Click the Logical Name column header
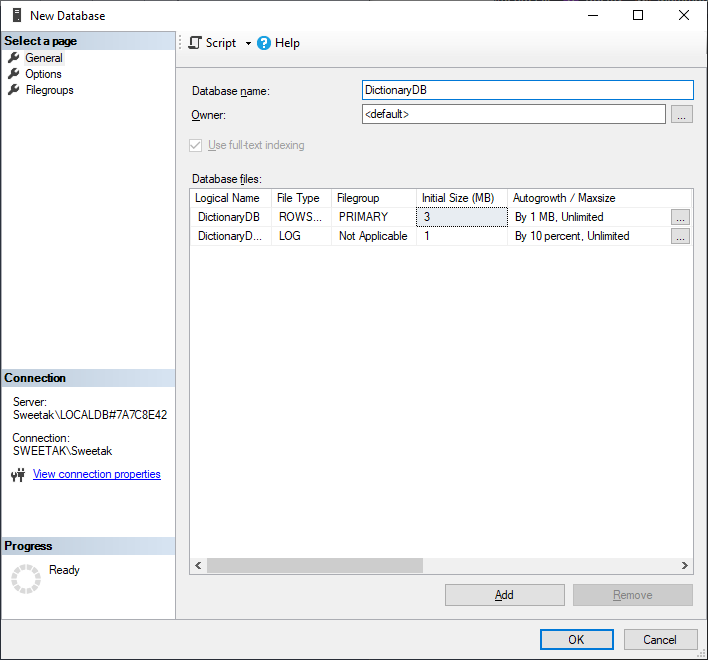The width and height of the screenshot is (708, 660). coord(230,198)
